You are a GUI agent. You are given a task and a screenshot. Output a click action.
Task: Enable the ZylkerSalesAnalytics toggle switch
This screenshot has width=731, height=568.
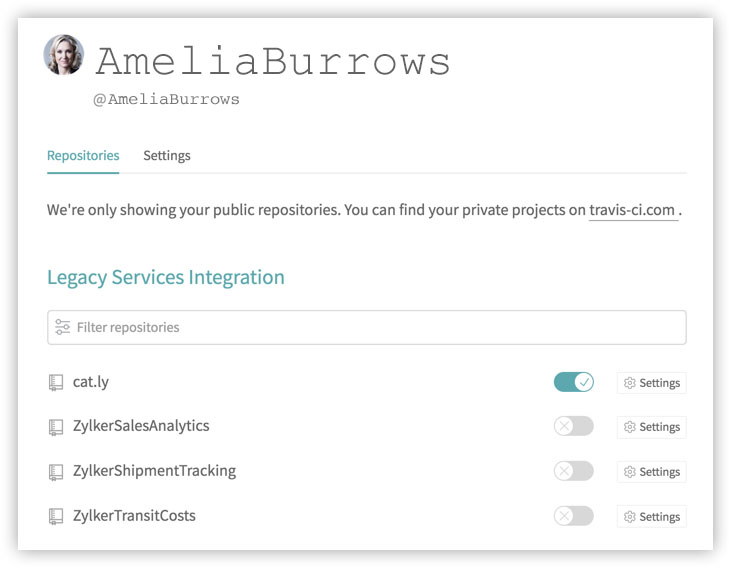573,426
